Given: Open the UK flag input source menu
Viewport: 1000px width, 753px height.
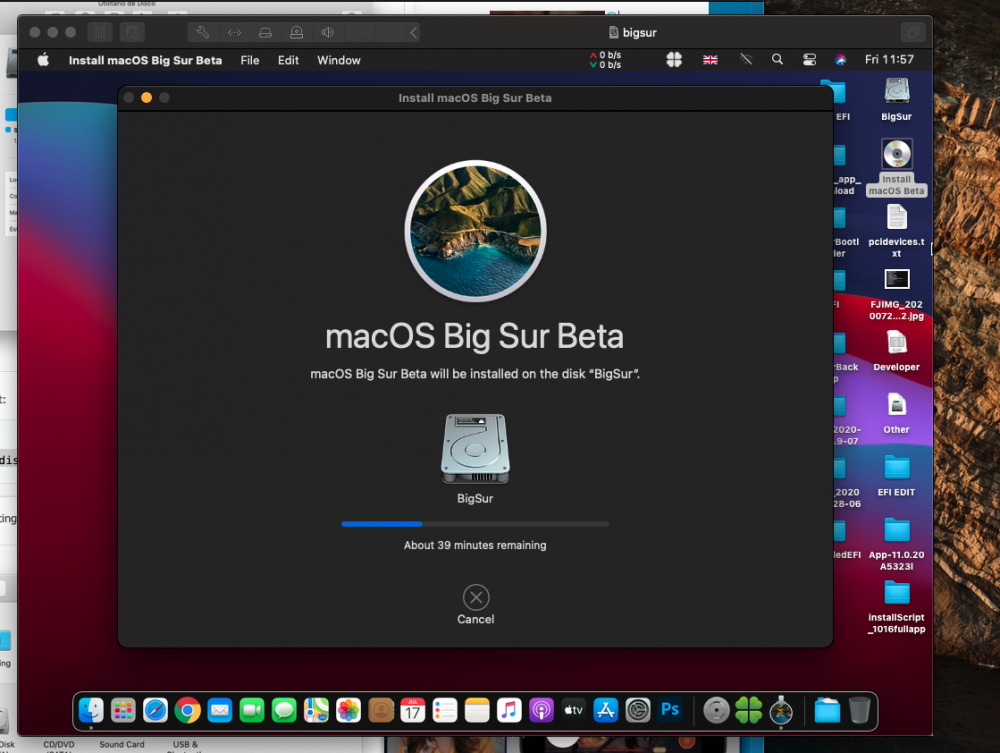Looking at the screenshot, I should point(710,60).
